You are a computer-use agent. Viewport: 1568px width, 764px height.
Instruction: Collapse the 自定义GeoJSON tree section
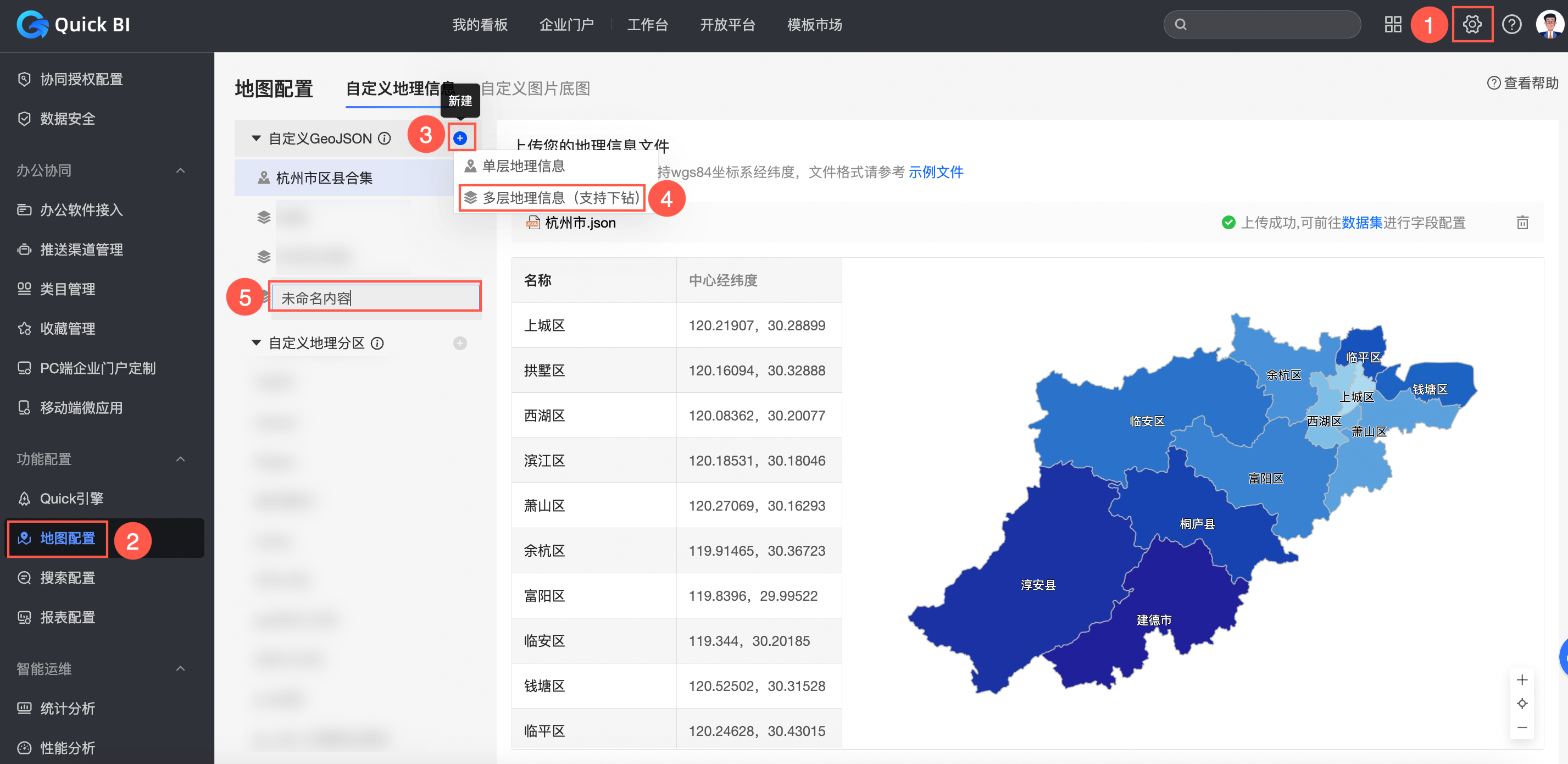click(x=256, y=139)
